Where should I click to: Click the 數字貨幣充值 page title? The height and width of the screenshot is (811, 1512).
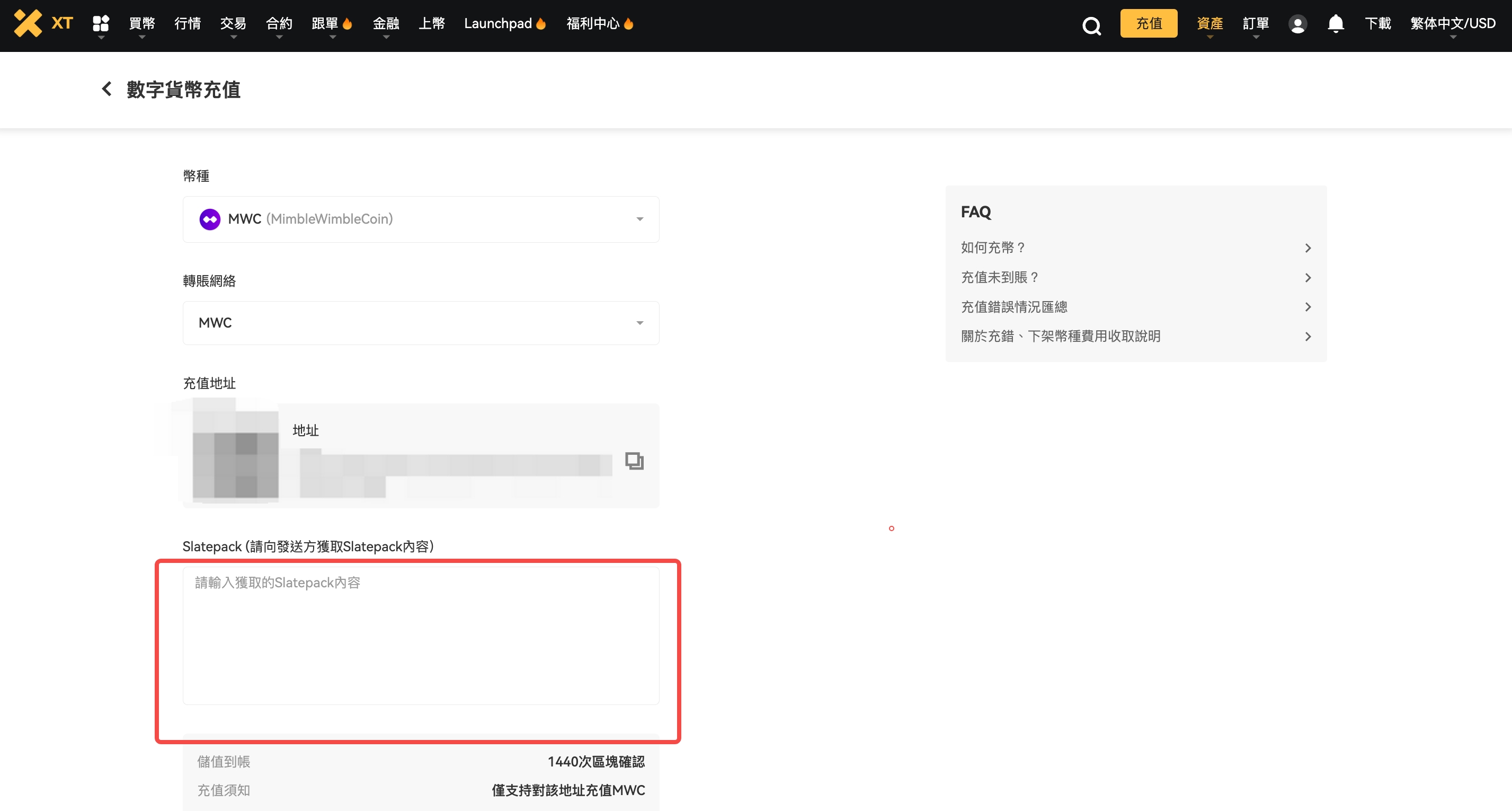coord(184,89)
